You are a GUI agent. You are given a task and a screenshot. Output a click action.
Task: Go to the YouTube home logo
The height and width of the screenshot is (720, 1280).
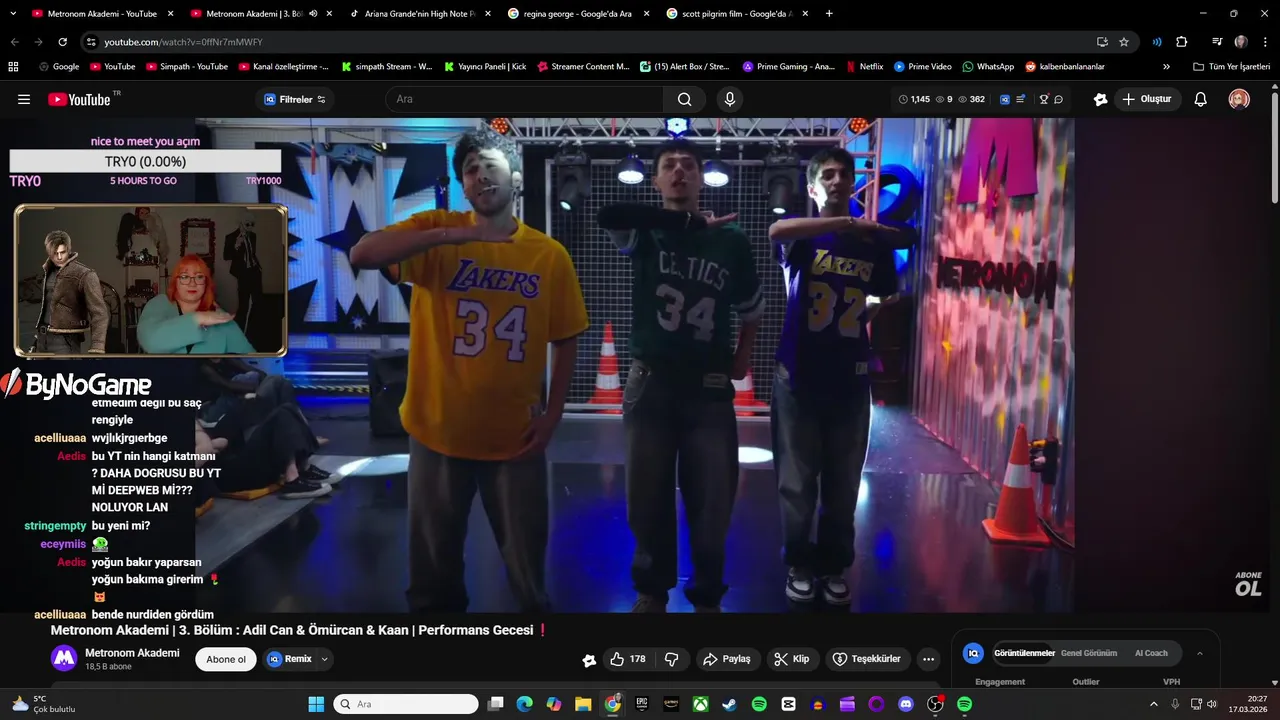point(80,99)
